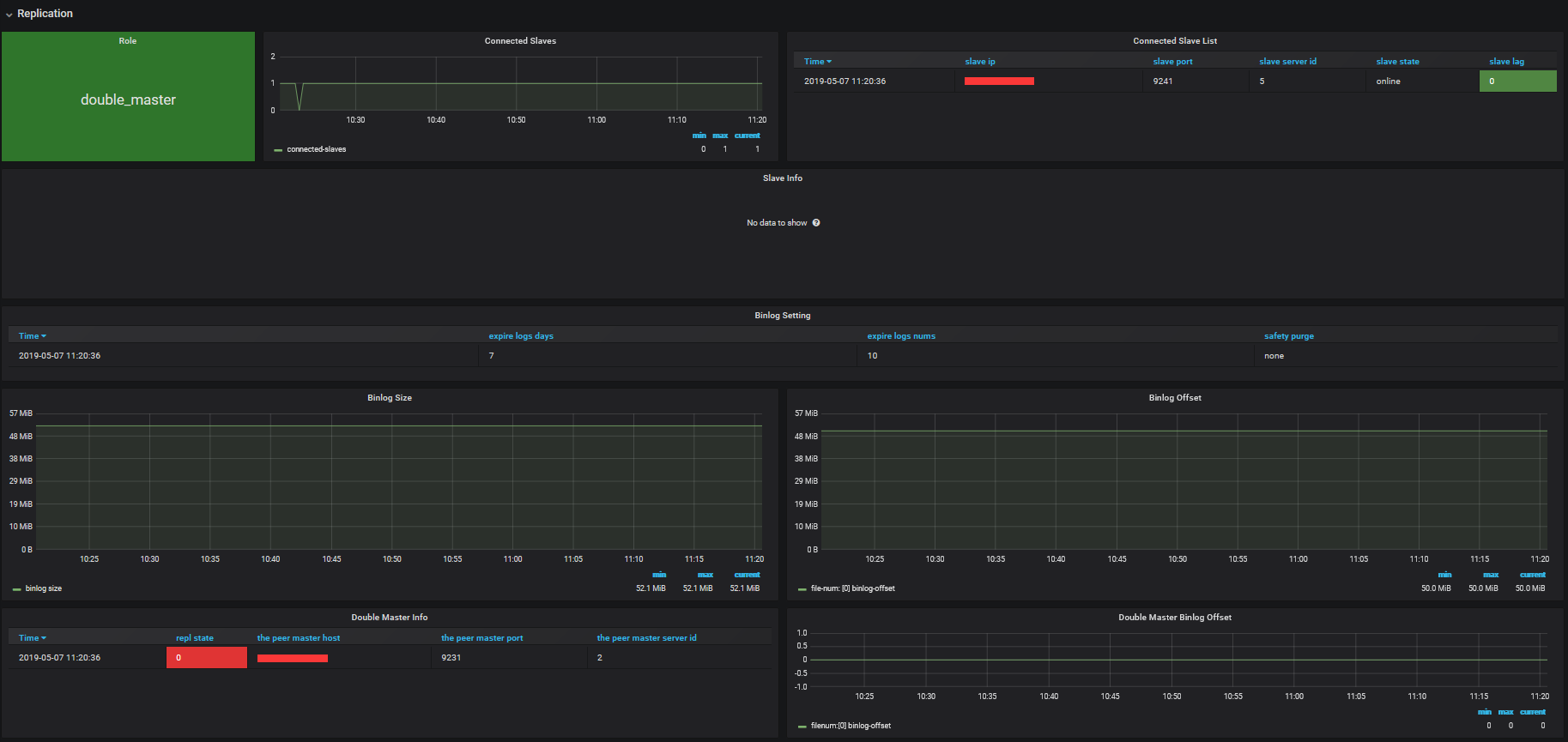Sort Double Master Info by Time column
This screenshot has height=742, width=1568.
(33, 638)
